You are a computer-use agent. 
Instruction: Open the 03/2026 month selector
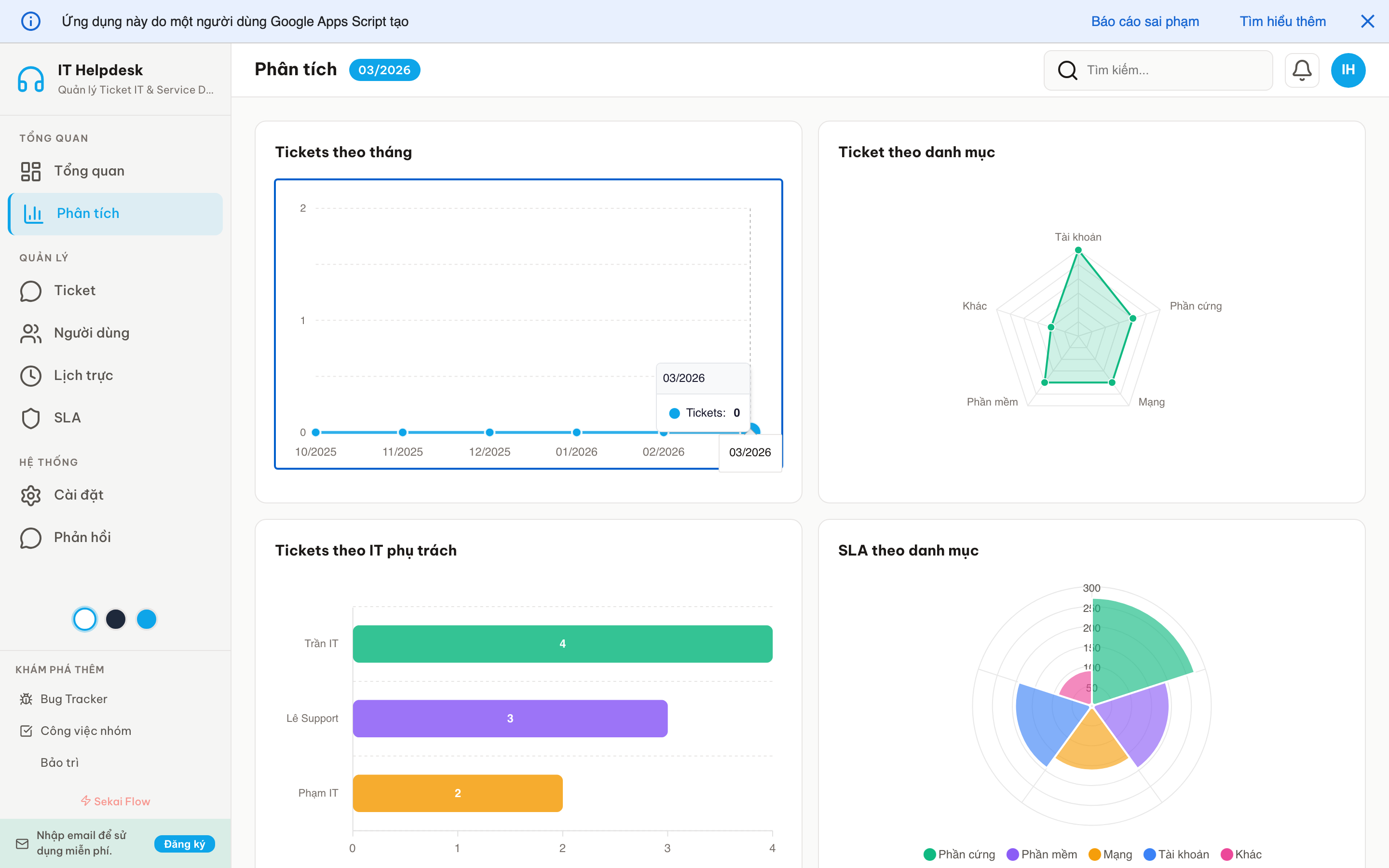tap(384, 69)
